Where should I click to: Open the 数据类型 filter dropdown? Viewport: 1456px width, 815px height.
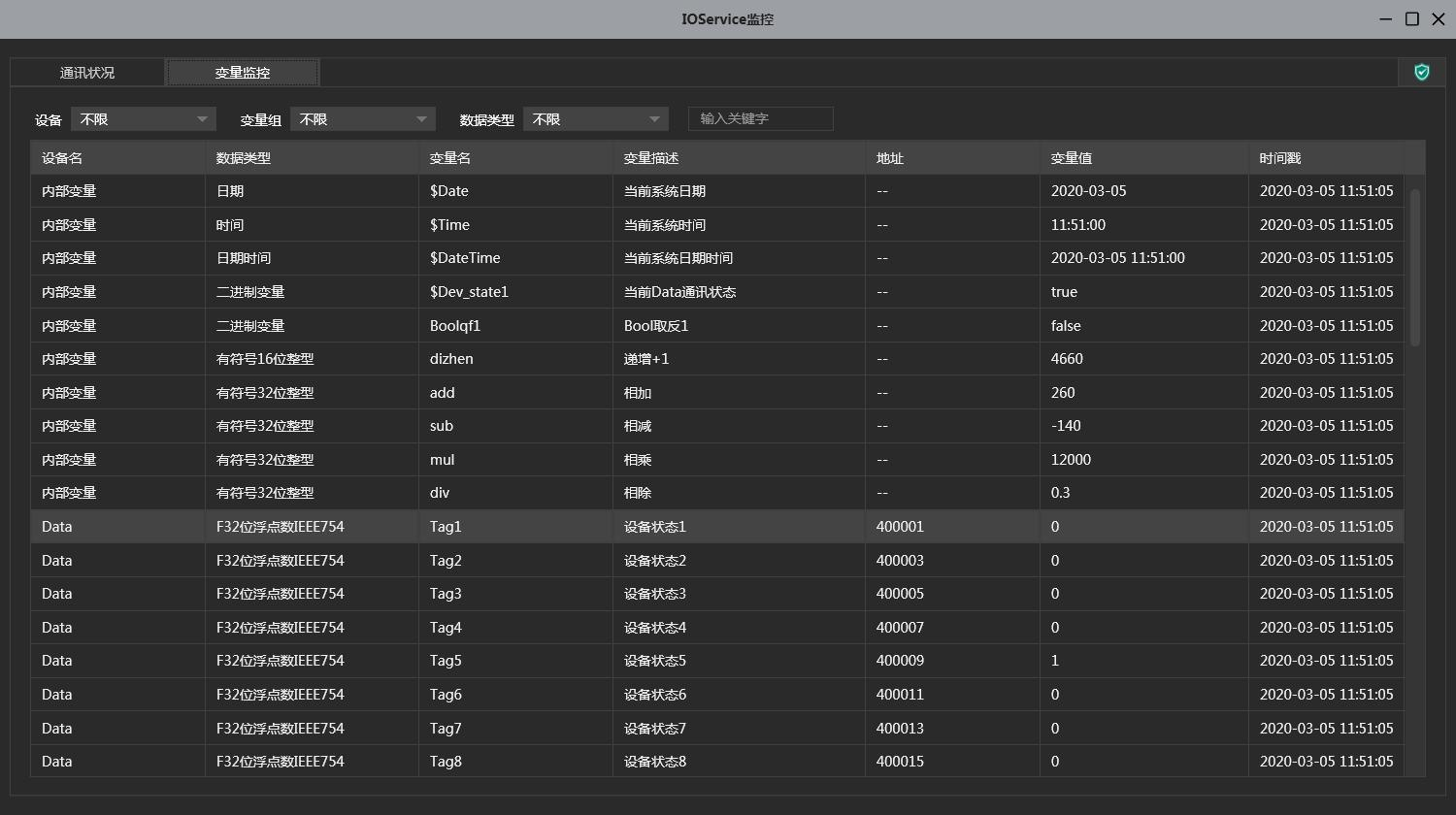pyautogui.click(x=596, y=119)
